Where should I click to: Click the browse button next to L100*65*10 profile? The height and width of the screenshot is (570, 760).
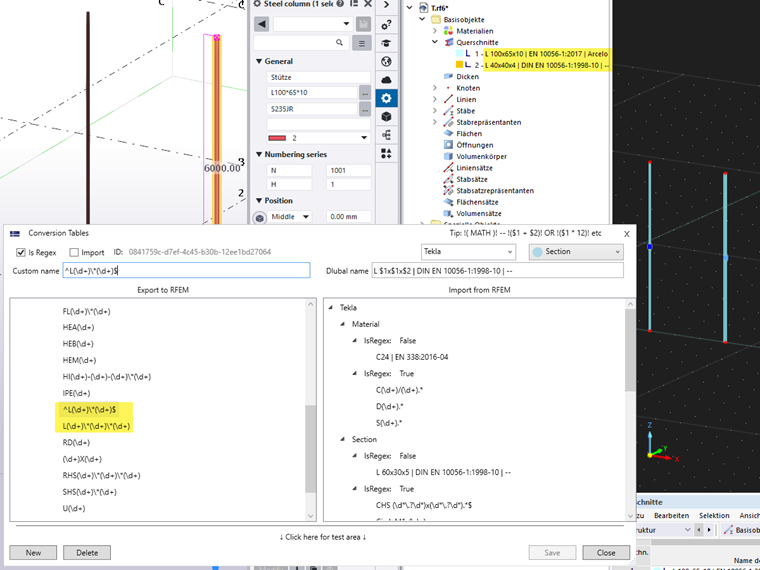[x=365, y=93]
